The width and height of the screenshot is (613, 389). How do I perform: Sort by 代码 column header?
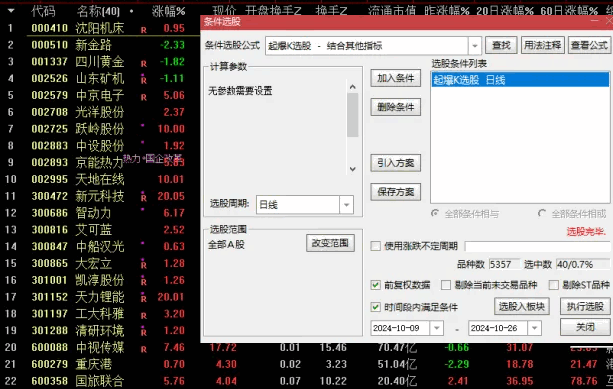[43, 11]
